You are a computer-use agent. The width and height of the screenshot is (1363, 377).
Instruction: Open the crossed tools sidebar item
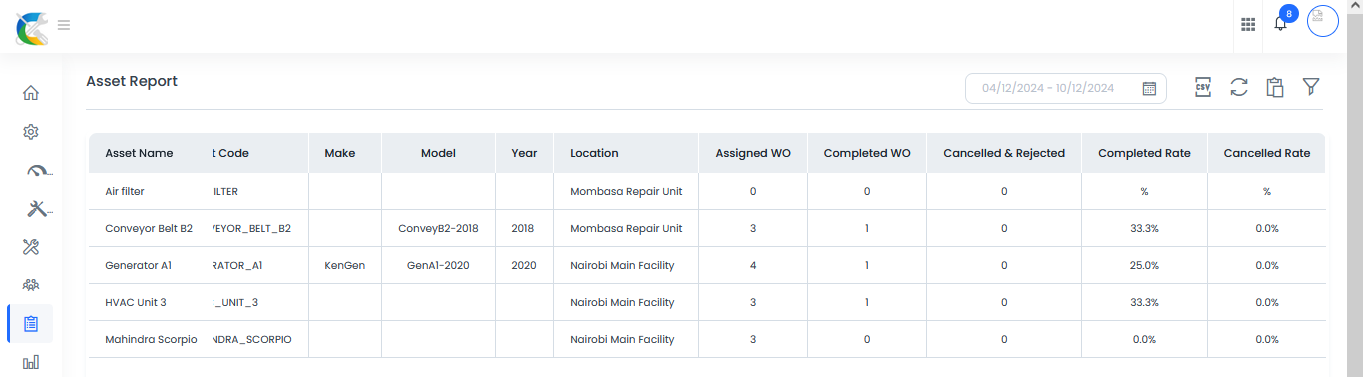point(31,247)
